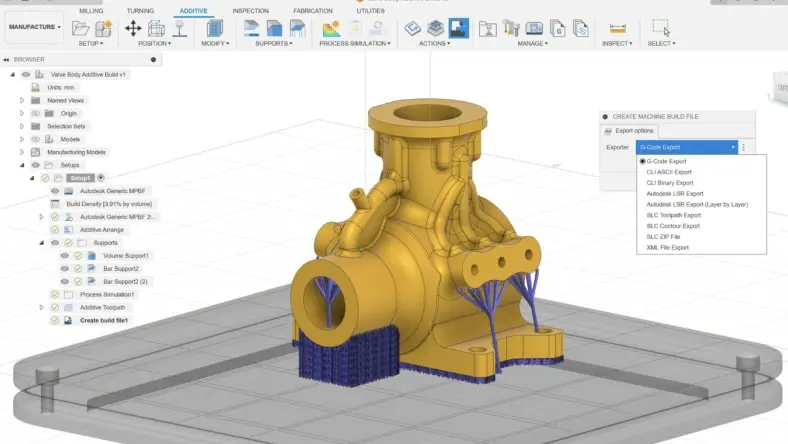
Task: Switch to the INSPECTION tab
Action: point(250,11)
